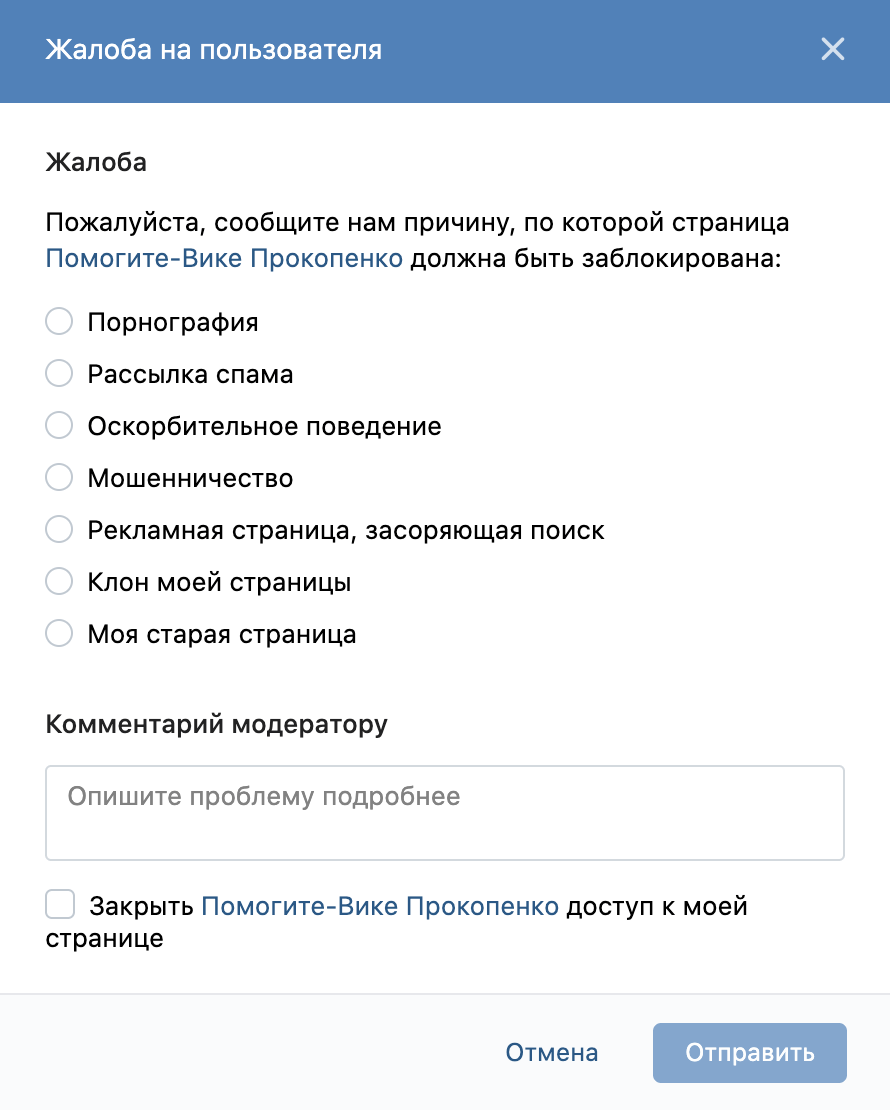Select the "Моя старая страница" radio option
890x1110 pixels.
[x=60, y=634]
